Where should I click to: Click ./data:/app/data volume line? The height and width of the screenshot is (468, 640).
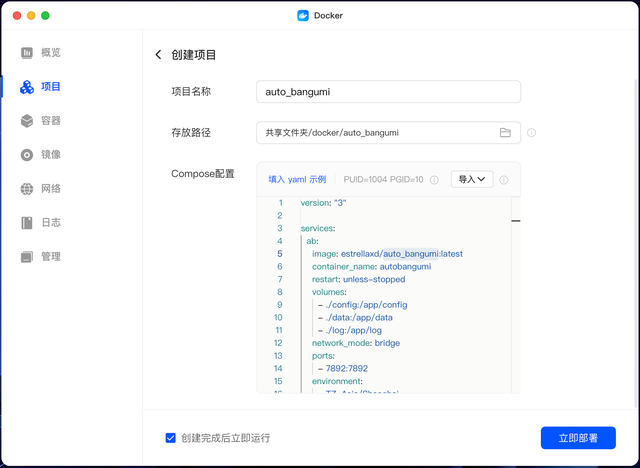click(356, 317)
